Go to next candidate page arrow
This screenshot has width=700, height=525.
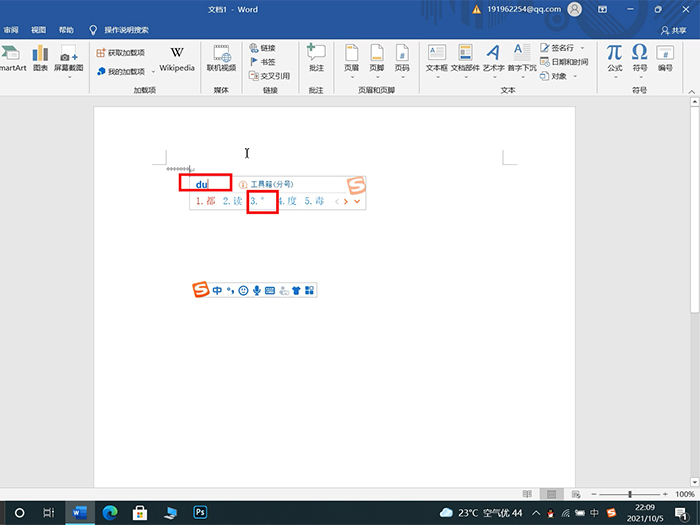(346, 202)
